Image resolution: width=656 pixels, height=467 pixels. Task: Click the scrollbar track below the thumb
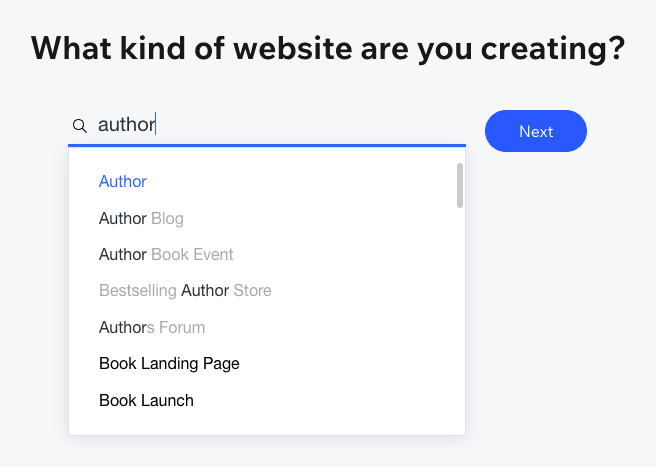pos(460,320)
